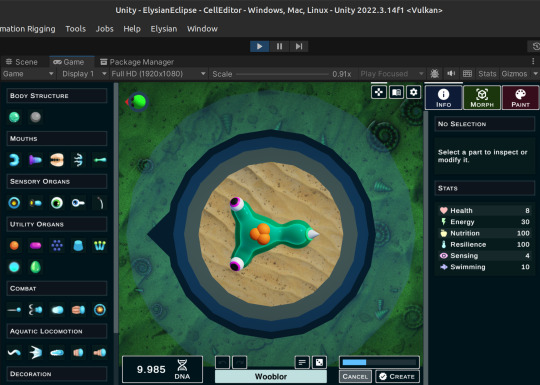Open the Elysian menu
Viewport: 540px width, 385px height.
point(164,29)
